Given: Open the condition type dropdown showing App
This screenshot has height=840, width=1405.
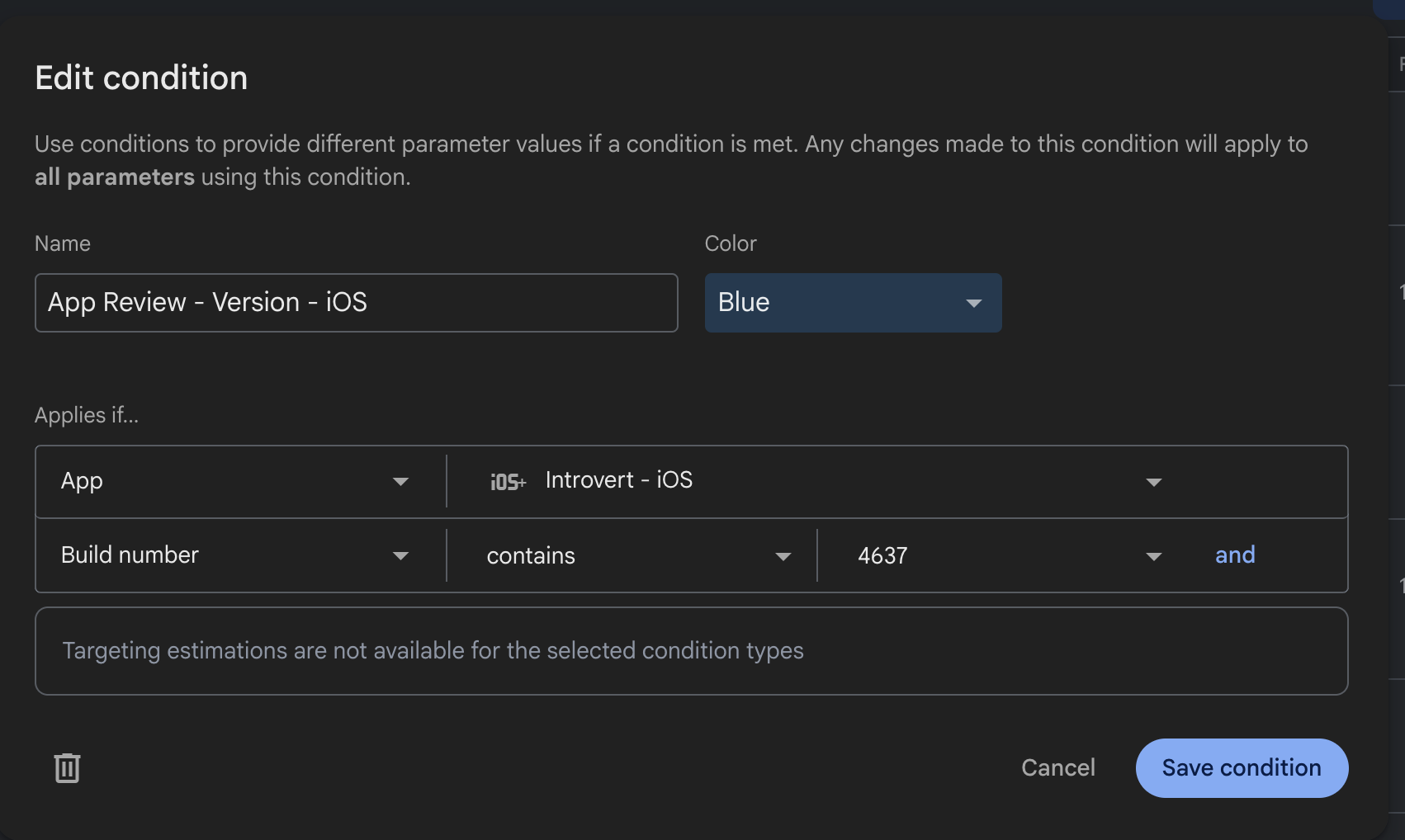Looking at the screenshot, I should tap(231, 481).
